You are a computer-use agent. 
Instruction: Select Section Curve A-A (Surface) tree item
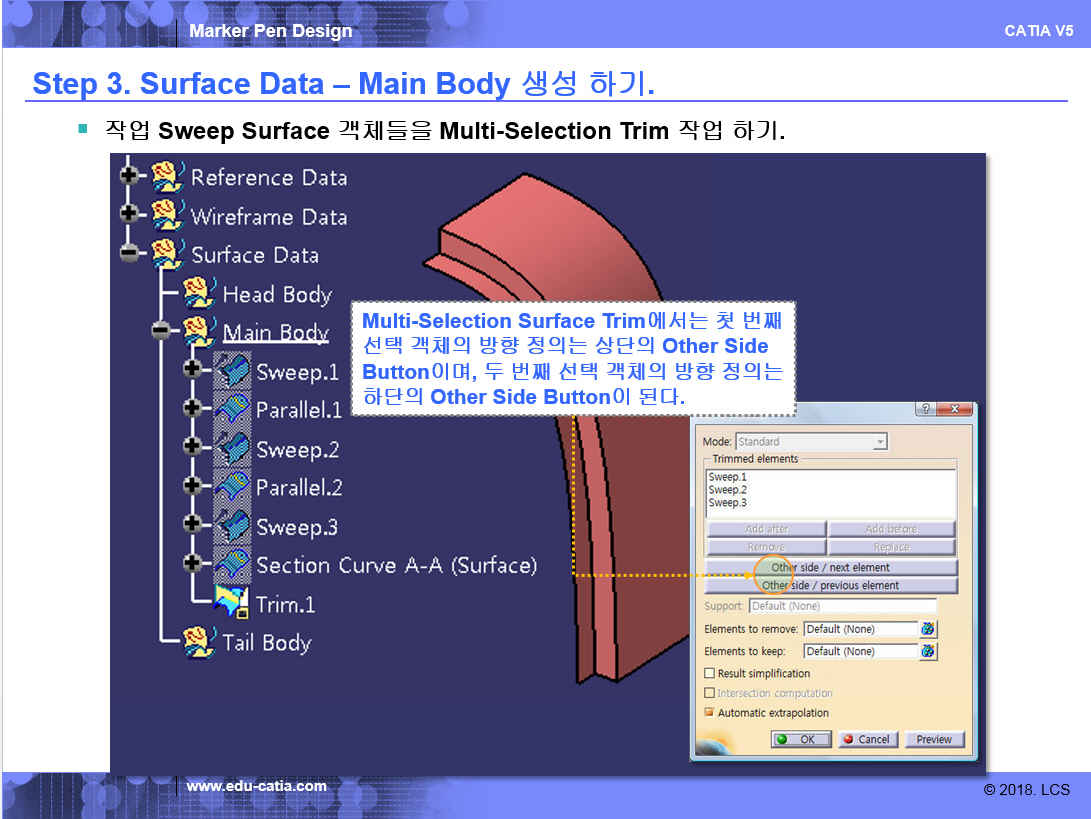click(x=395, y=565)
